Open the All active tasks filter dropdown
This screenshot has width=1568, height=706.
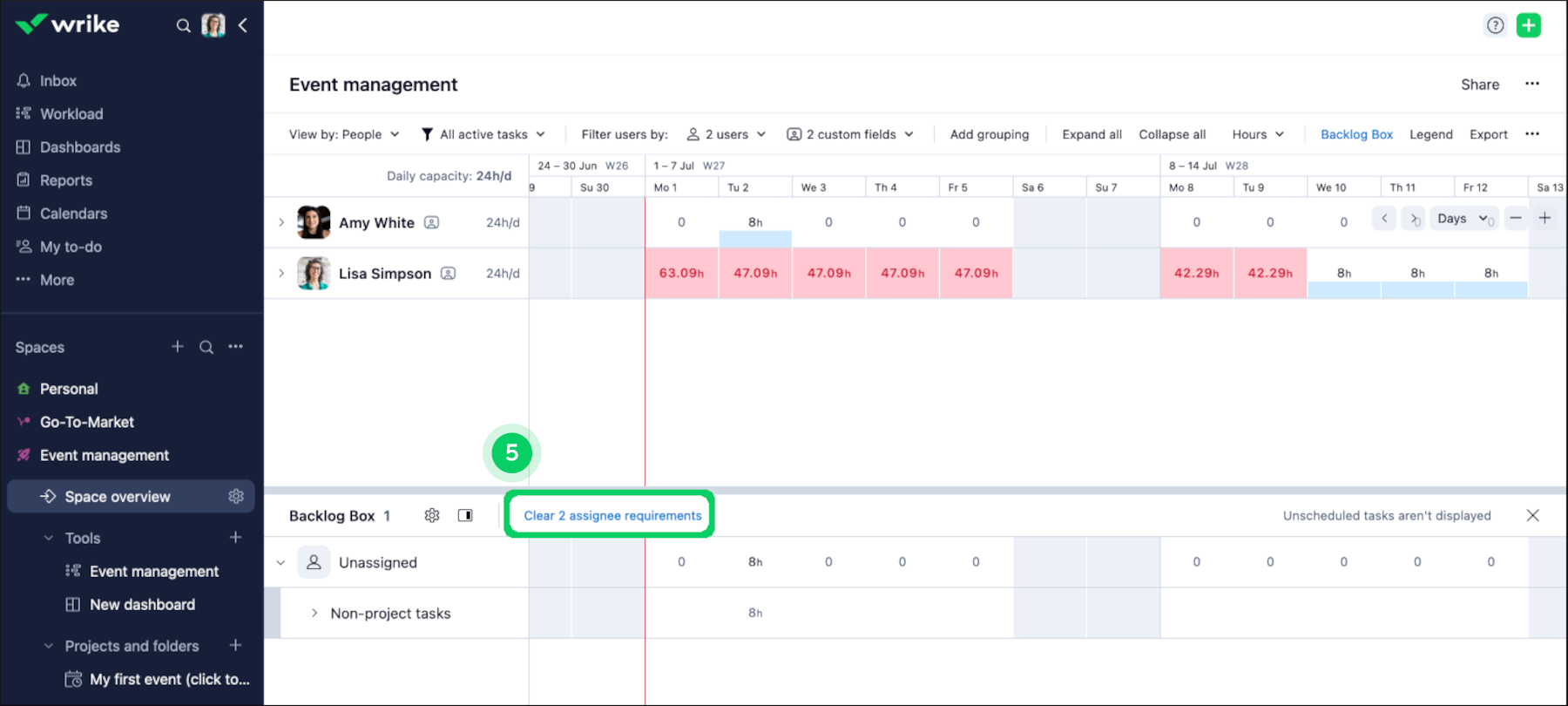(x=483, y=134)
